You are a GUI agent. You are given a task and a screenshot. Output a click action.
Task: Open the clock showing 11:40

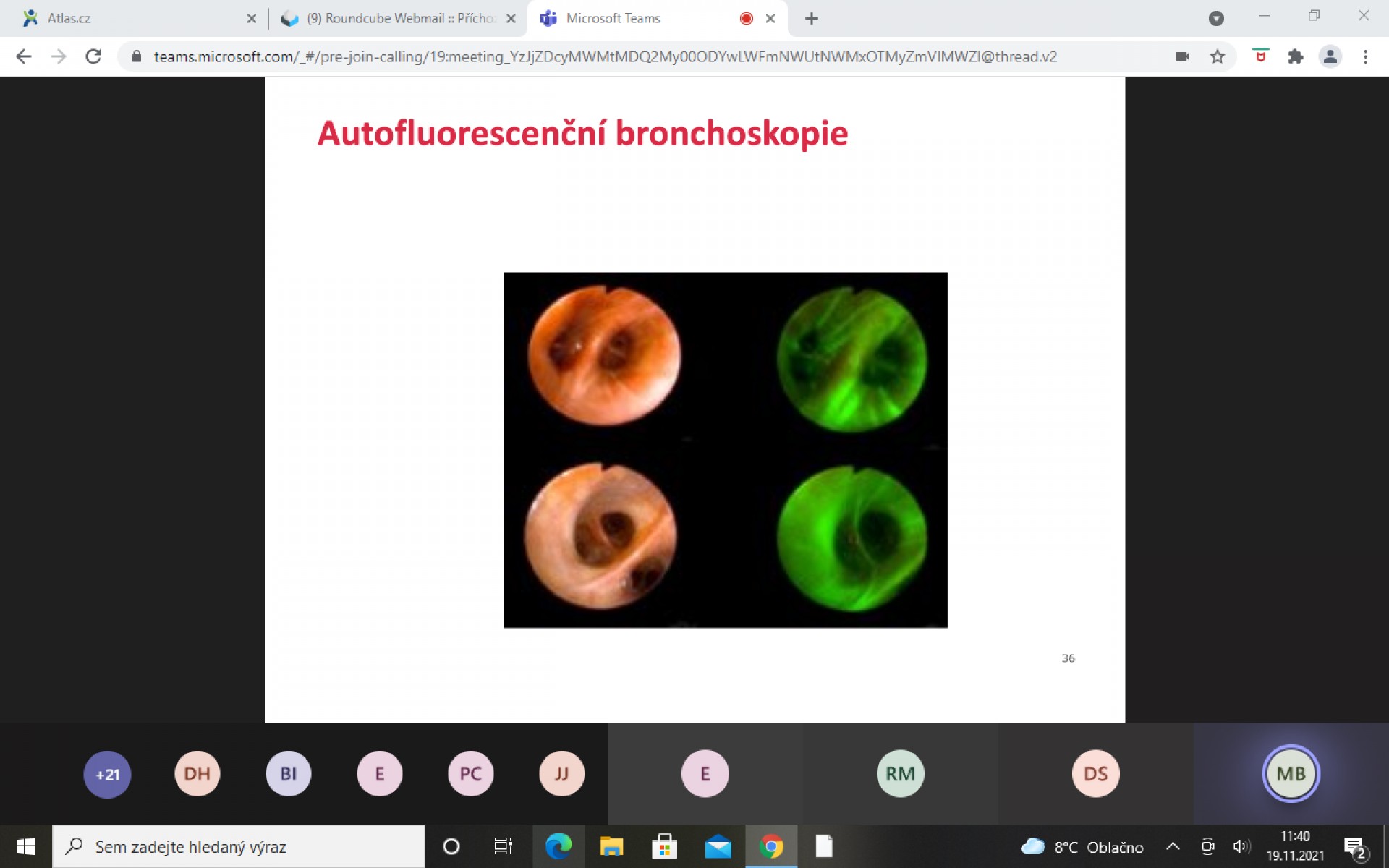pos(1295,846)
